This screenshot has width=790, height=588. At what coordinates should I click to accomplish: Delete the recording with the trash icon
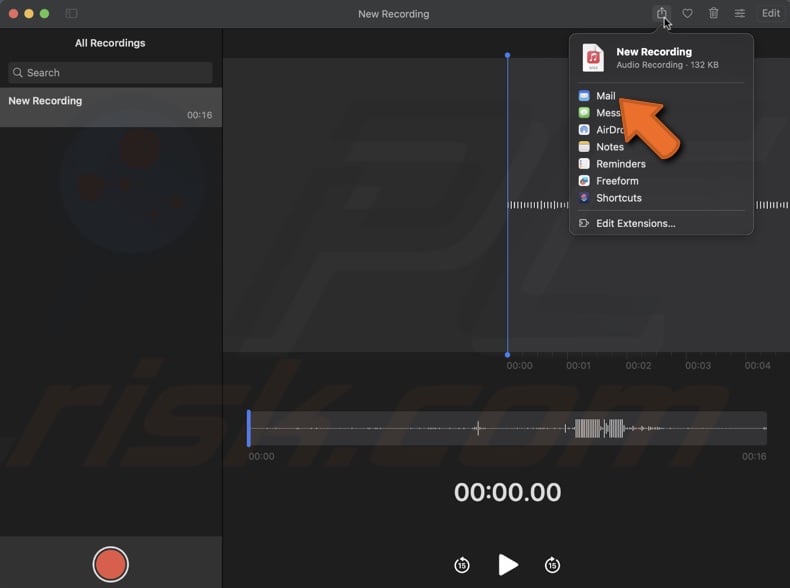(x=713, y=13)
